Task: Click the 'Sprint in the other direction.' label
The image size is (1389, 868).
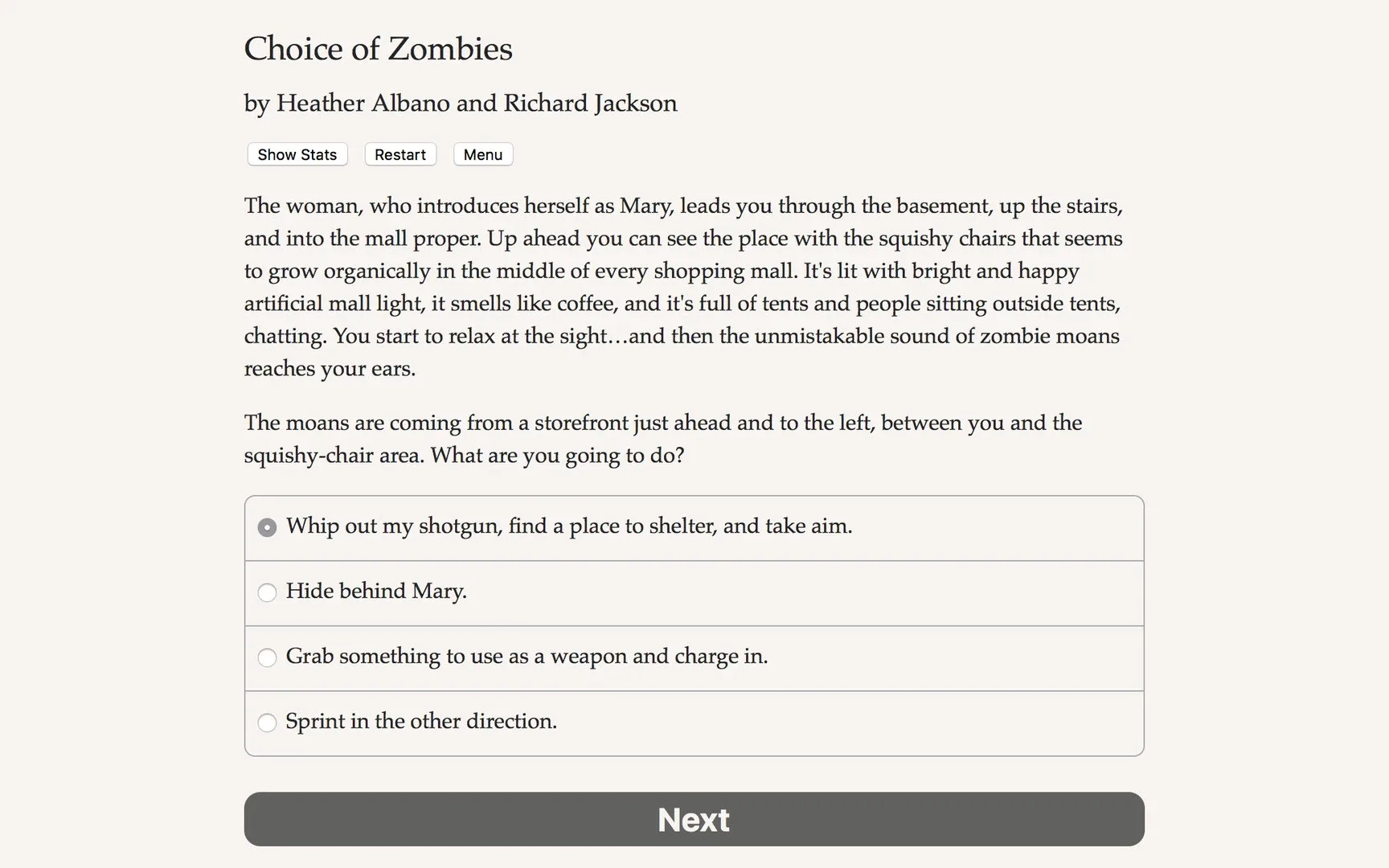Action: tap(420, 721)
